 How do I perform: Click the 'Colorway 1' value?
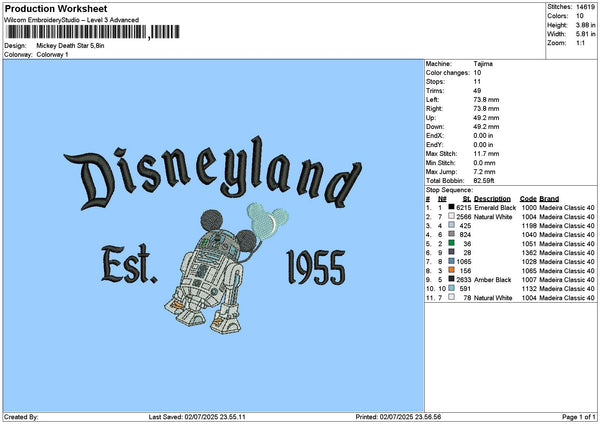52,55
